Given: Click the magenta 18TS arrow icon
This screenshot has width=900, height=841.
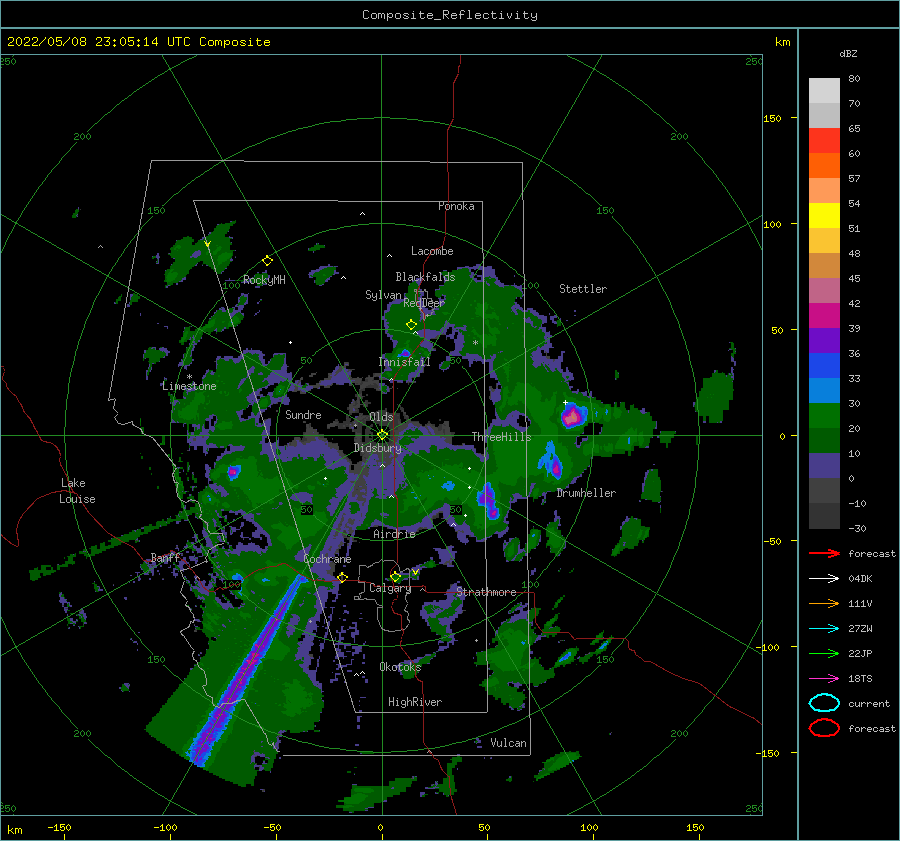Looking at the screenshot, I should point(824,679).
